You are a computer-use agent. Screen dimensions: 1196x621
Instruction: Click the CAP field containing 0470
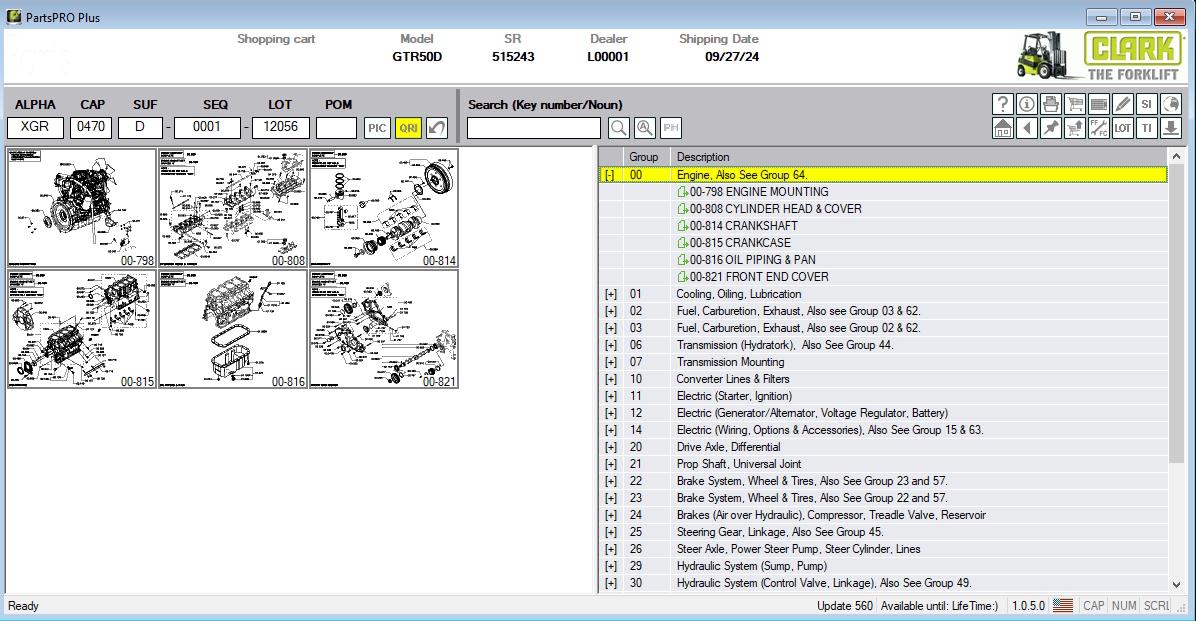point(91,127)
